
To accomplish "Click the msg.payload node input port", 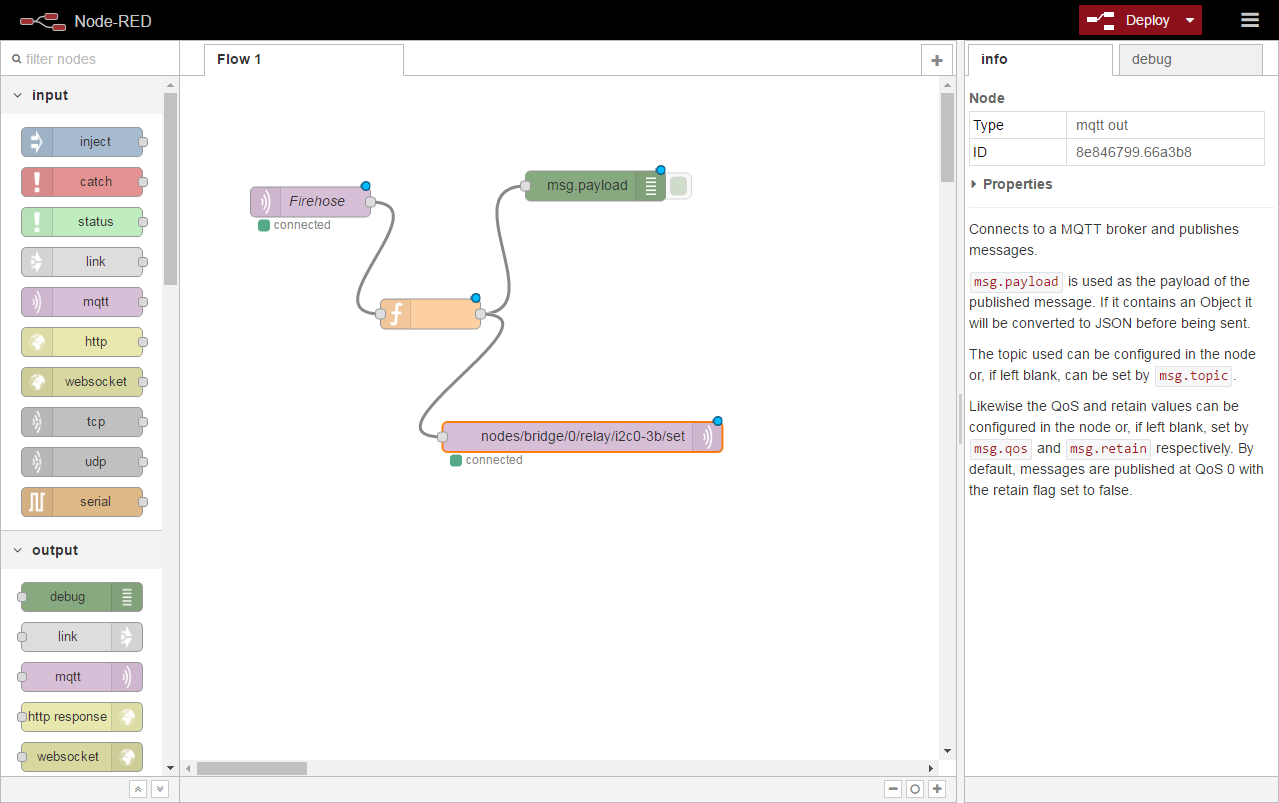I will point(525,185).
